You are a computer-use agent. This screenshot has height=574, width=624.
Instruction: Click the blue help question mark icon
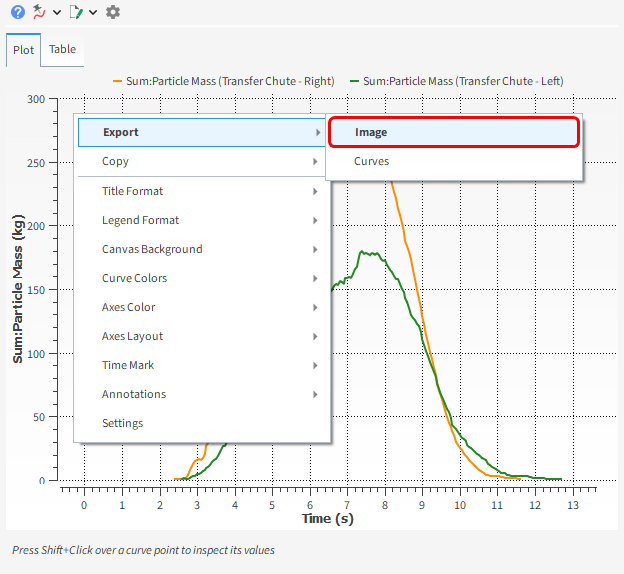tap(17, 12)
